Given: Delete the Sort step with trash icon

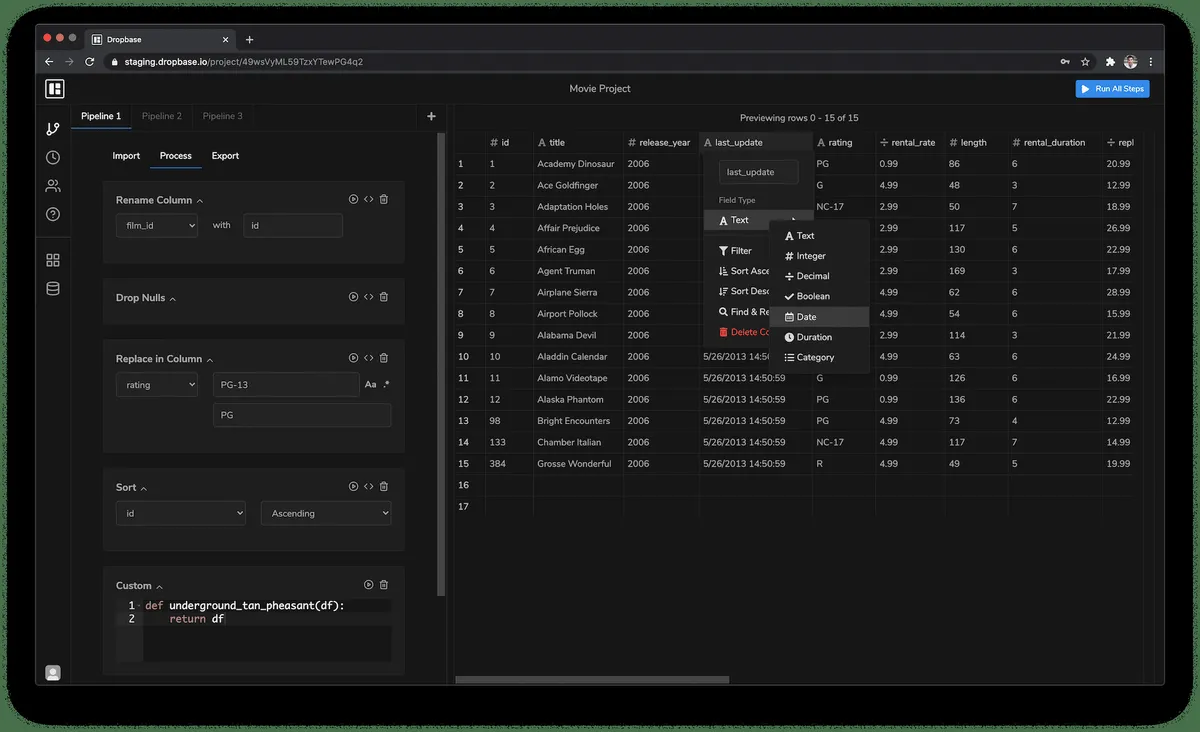Looking at the screenshot, I should 384,487.
